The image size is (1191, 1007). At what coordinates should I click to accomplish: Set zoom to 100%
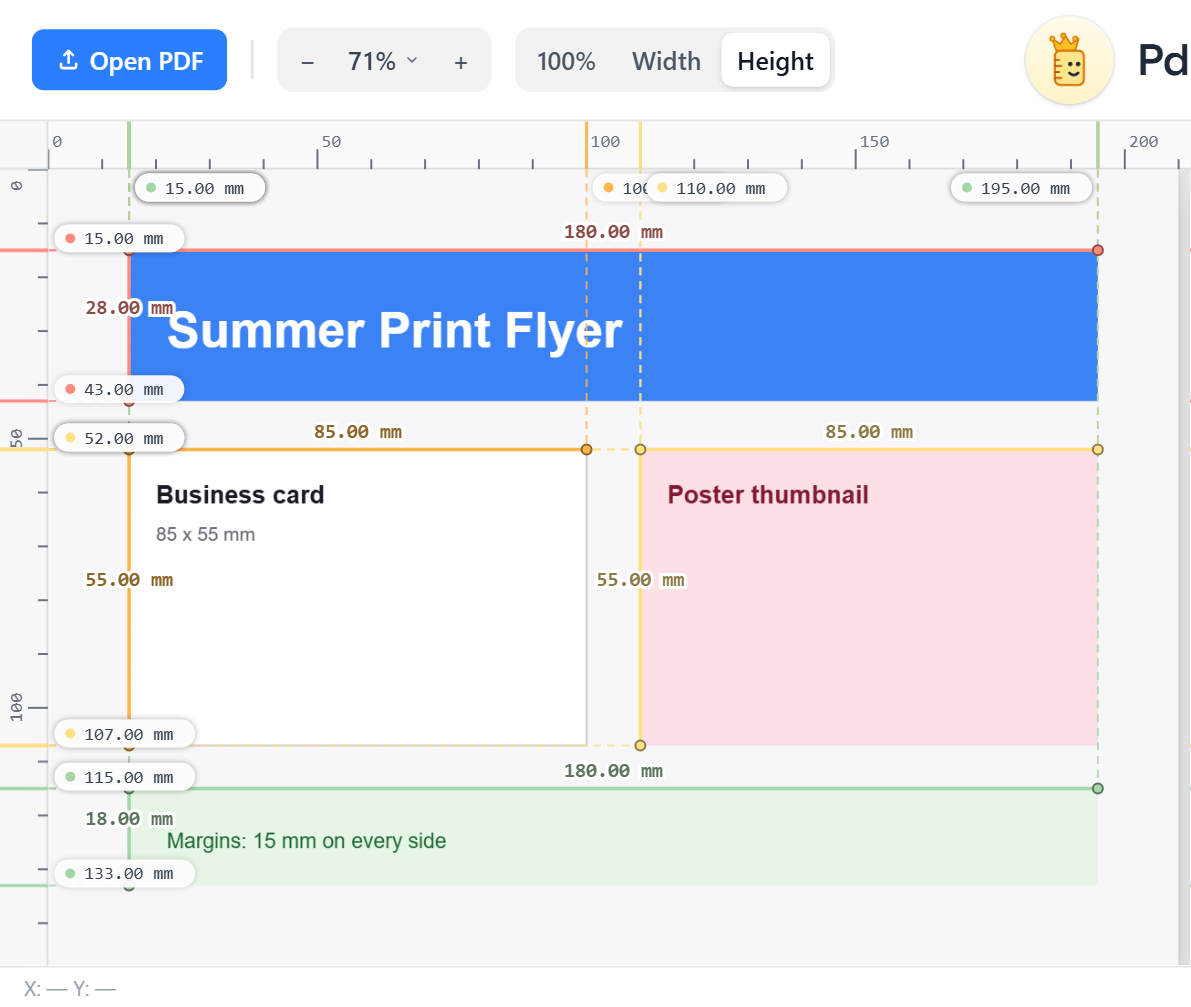tap(566, 61)
